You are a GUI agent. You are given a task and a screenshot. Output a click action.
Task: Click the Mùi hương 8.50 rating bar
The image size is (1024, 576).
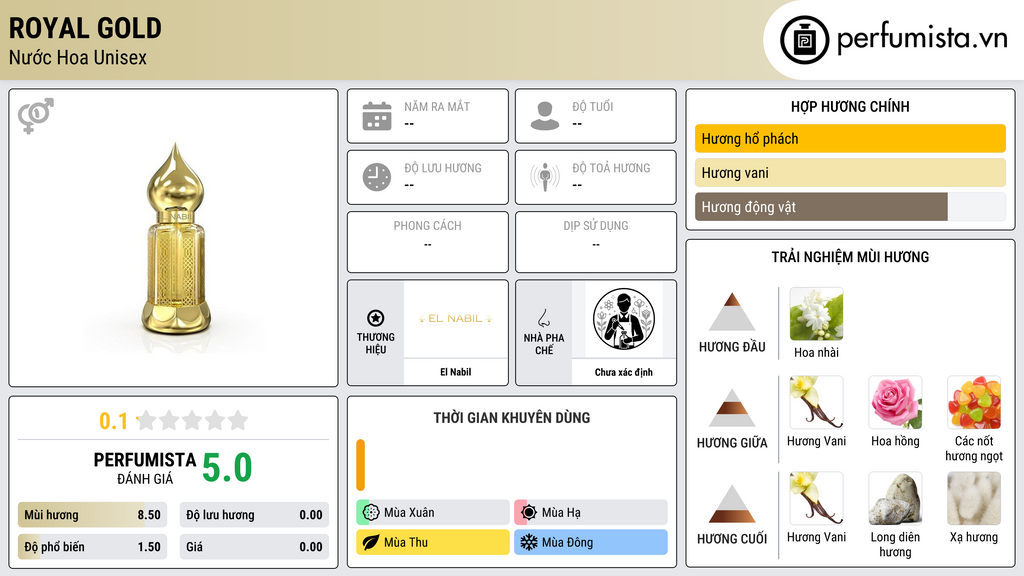pyautogui.click(x=92, y=515)
